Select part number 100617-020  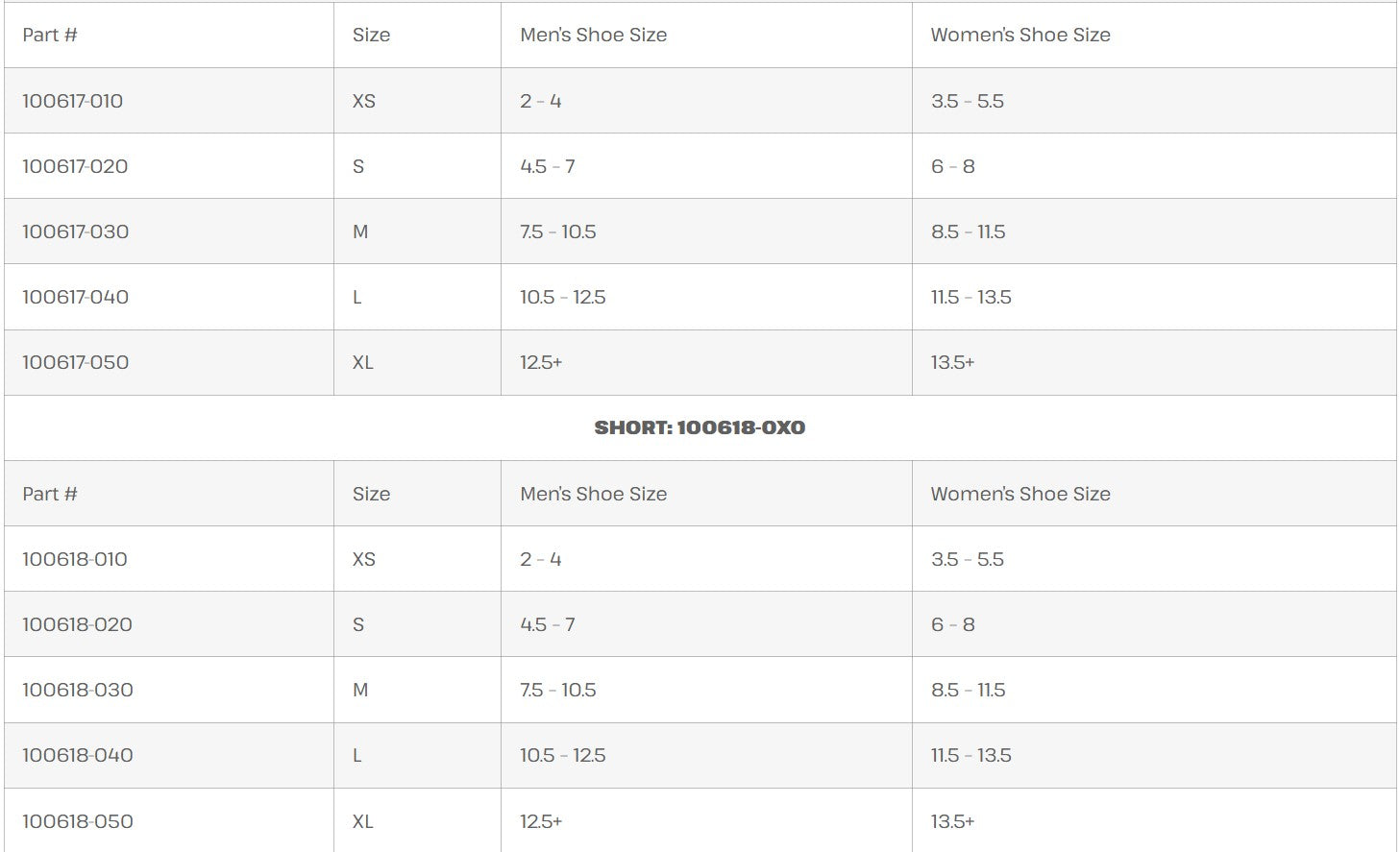[75, 166]
